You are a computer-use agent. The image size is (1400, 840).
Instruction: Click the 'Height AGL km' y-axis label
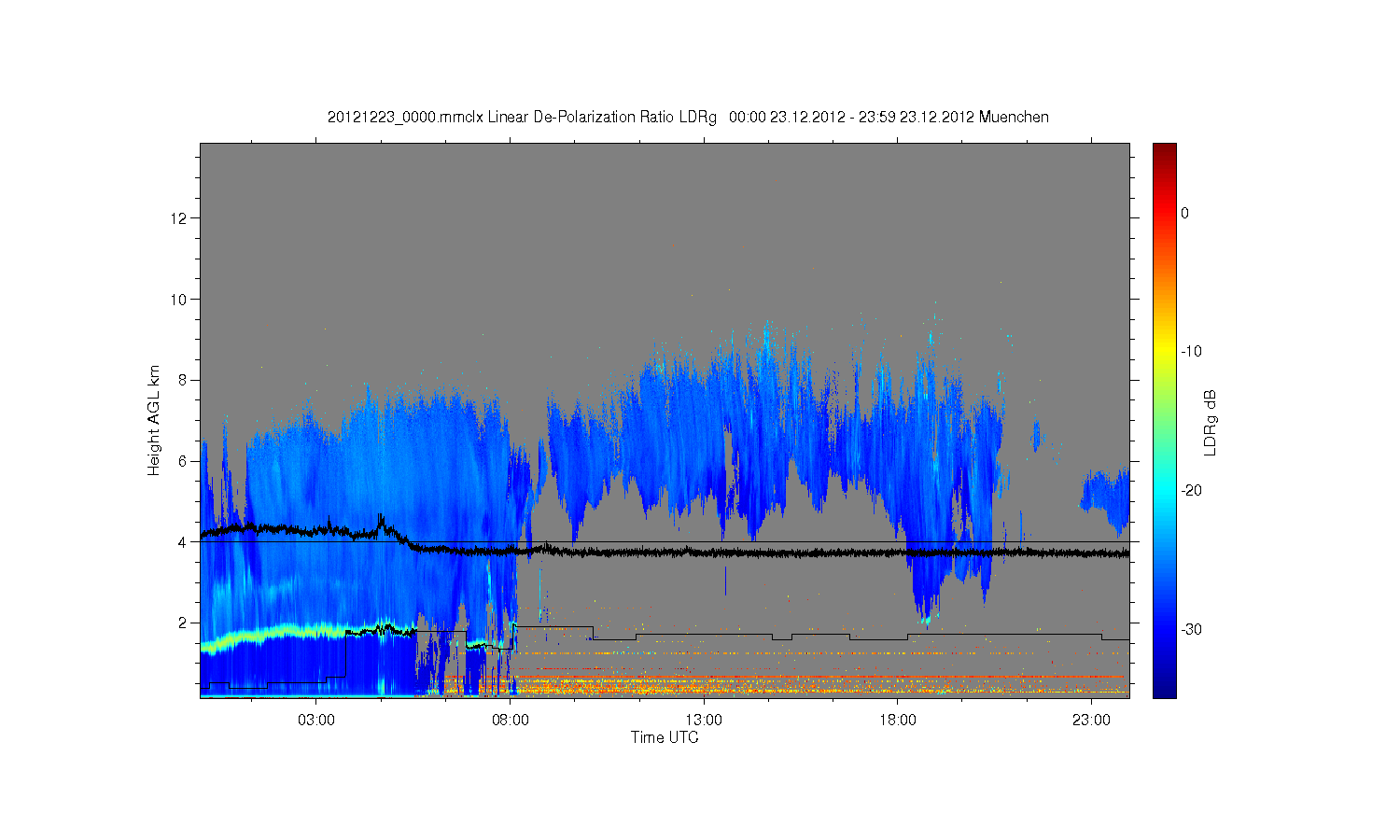pyautogui.click(x=154, y=420)
